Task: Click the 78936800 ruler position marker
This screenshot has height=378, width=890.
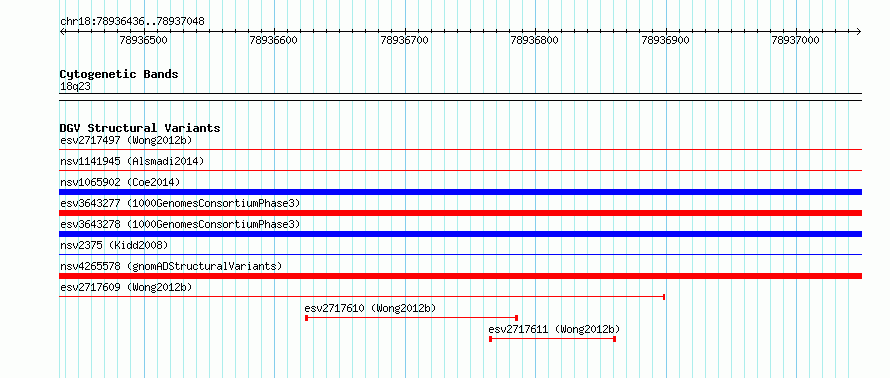Action: tap(535, 40)
